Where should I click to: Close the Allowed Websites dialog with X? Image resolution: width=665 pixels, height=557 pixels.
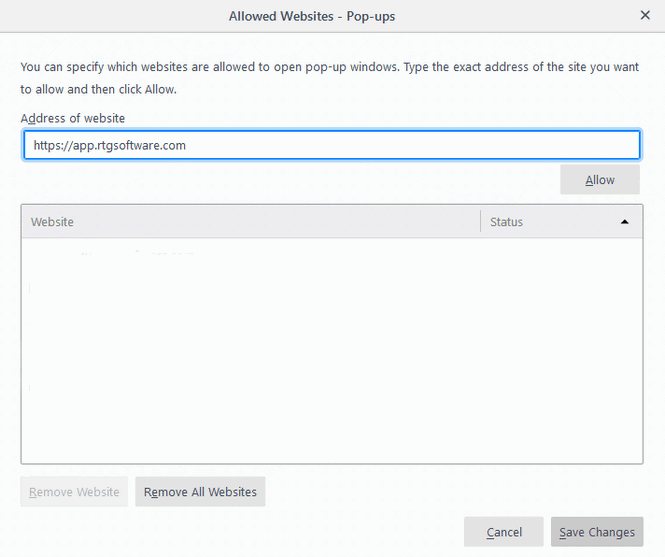[x=644, y=16]
